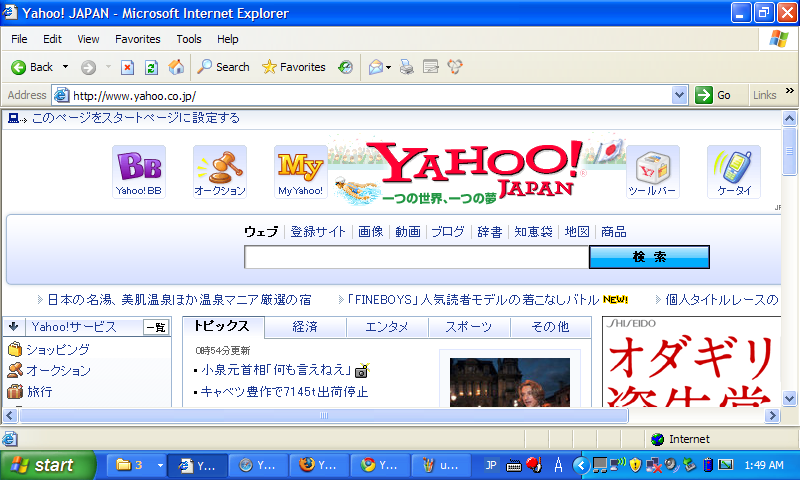Click the Print toolbar icon

[x=406, y=67]
